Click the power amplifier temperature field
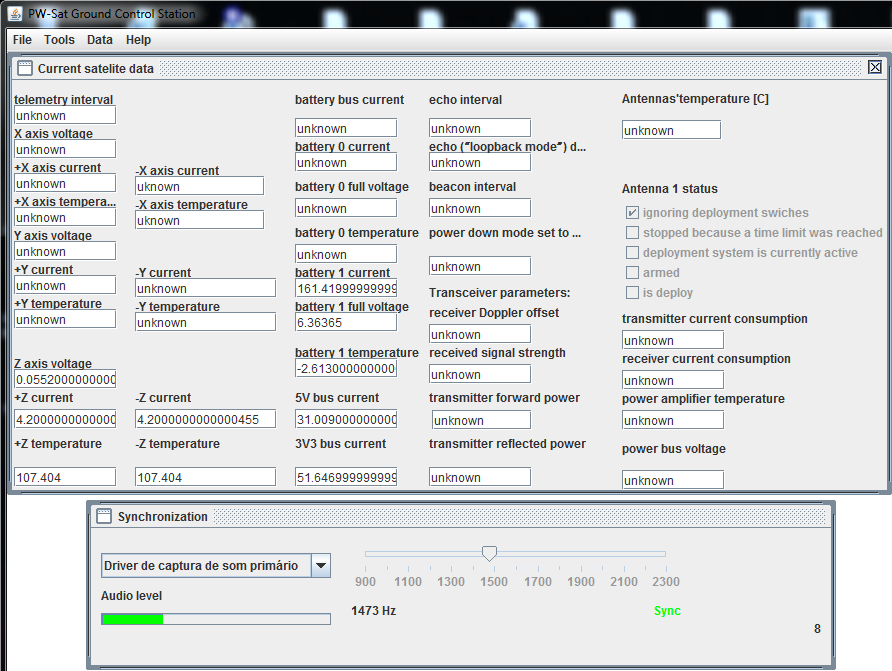This screenshot has width=892, height=671. point(673,420)
